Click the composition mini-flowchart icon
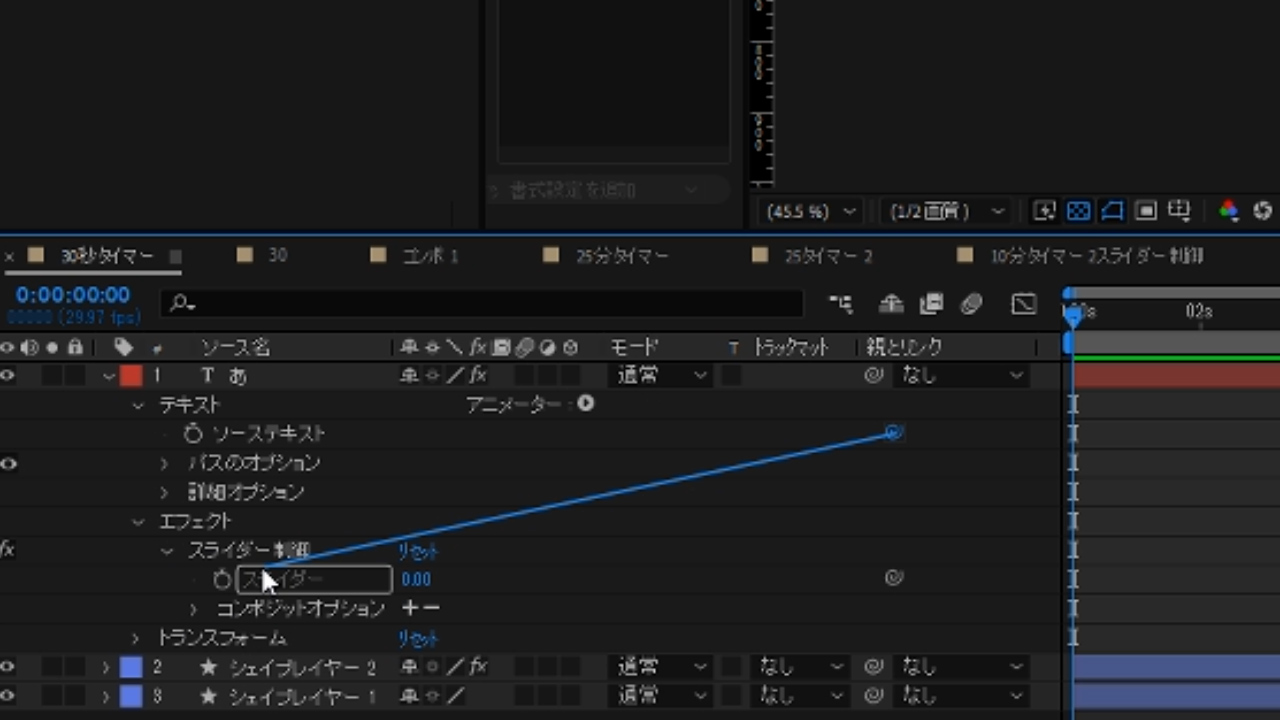This screenshot has height=720, width=1280. tap(840, 304)
